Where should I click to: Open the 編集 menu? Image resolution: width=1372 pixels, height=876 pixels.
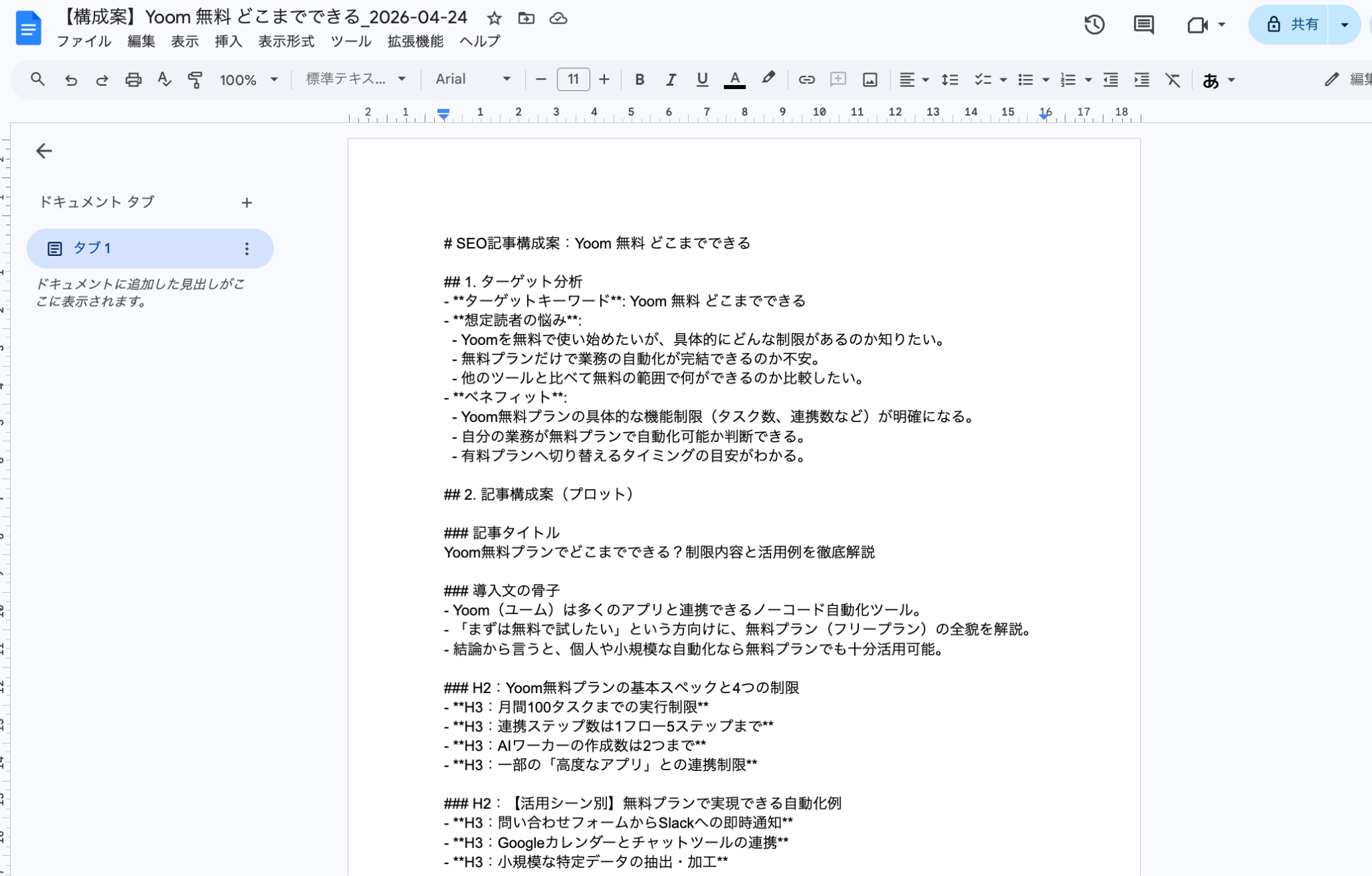[141, 42]
